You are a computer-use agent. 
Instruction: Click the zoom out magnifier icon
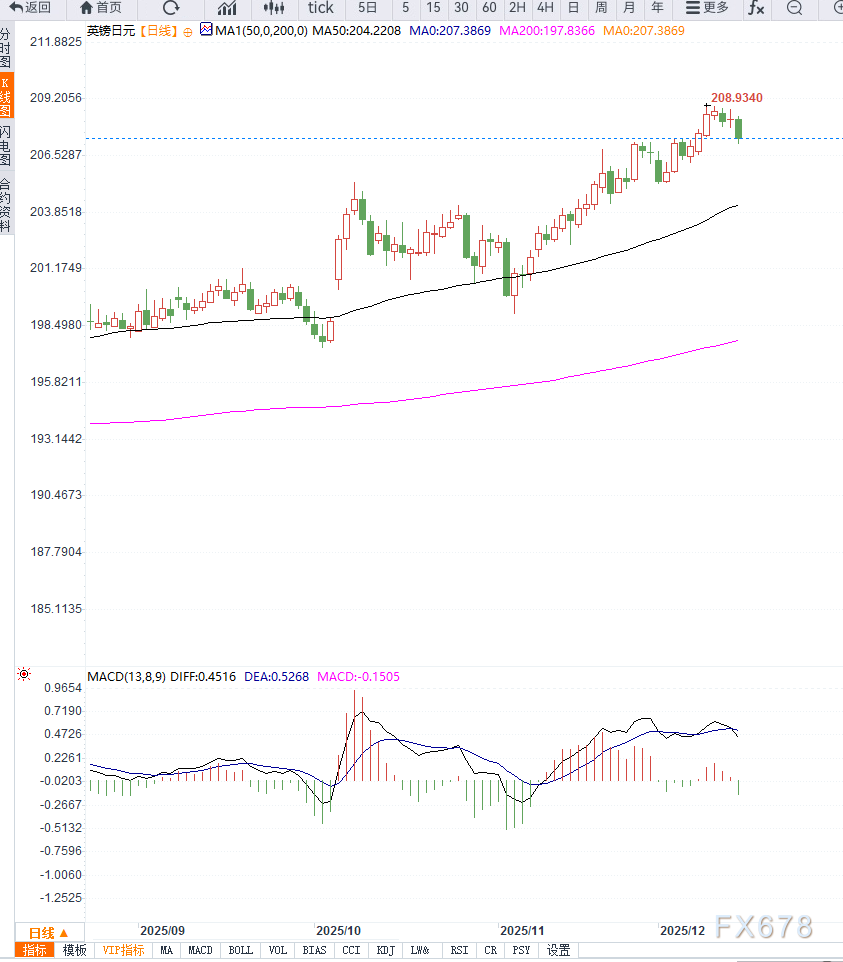[x=794, y=8]
